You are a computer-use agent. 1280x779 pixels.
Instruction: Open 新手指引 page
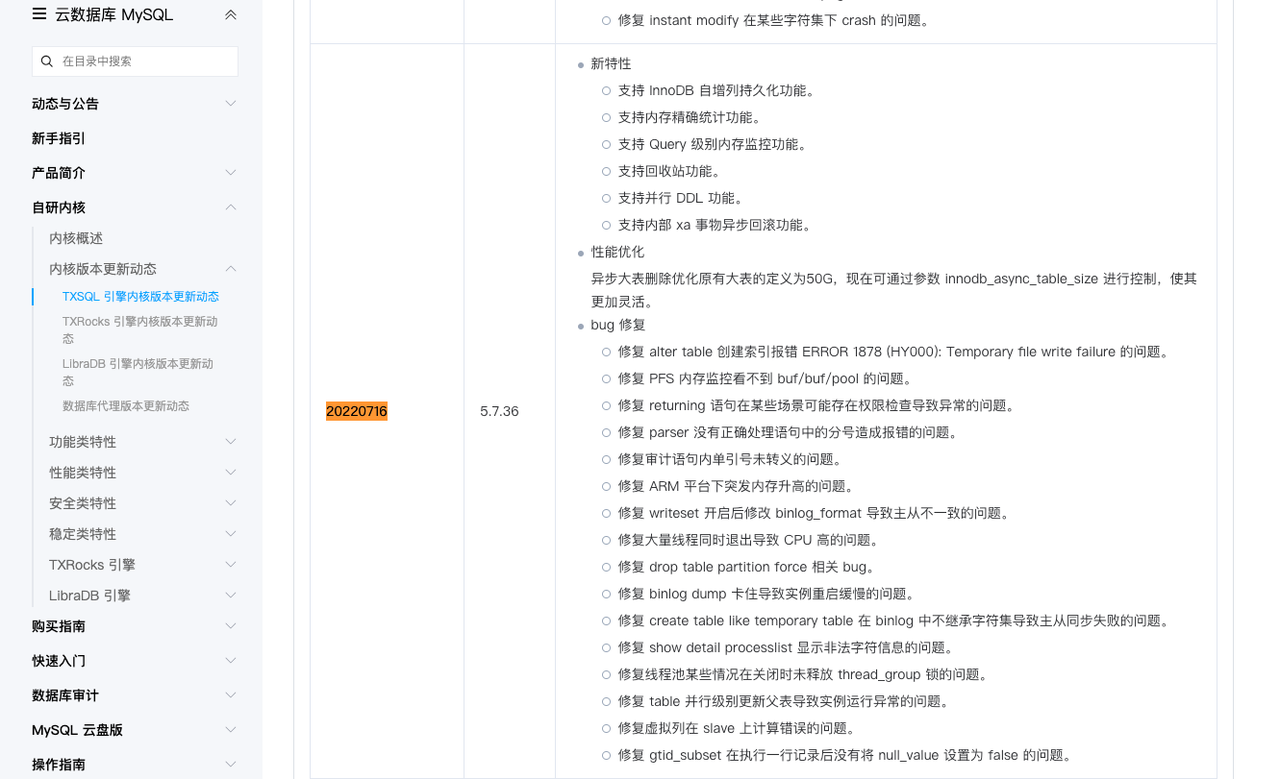click(x=59, y=139)
